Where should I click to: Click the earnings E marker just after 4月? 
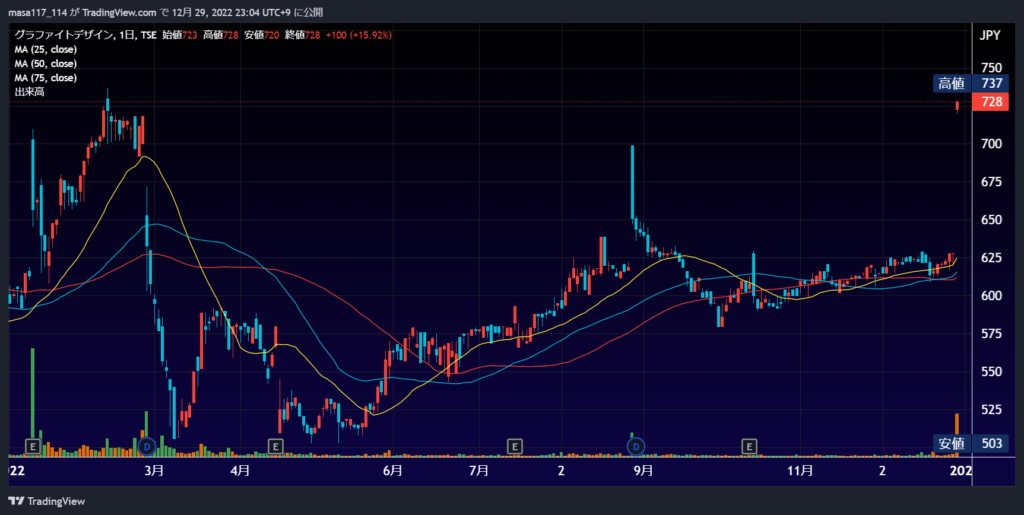[x=276, y=446]
